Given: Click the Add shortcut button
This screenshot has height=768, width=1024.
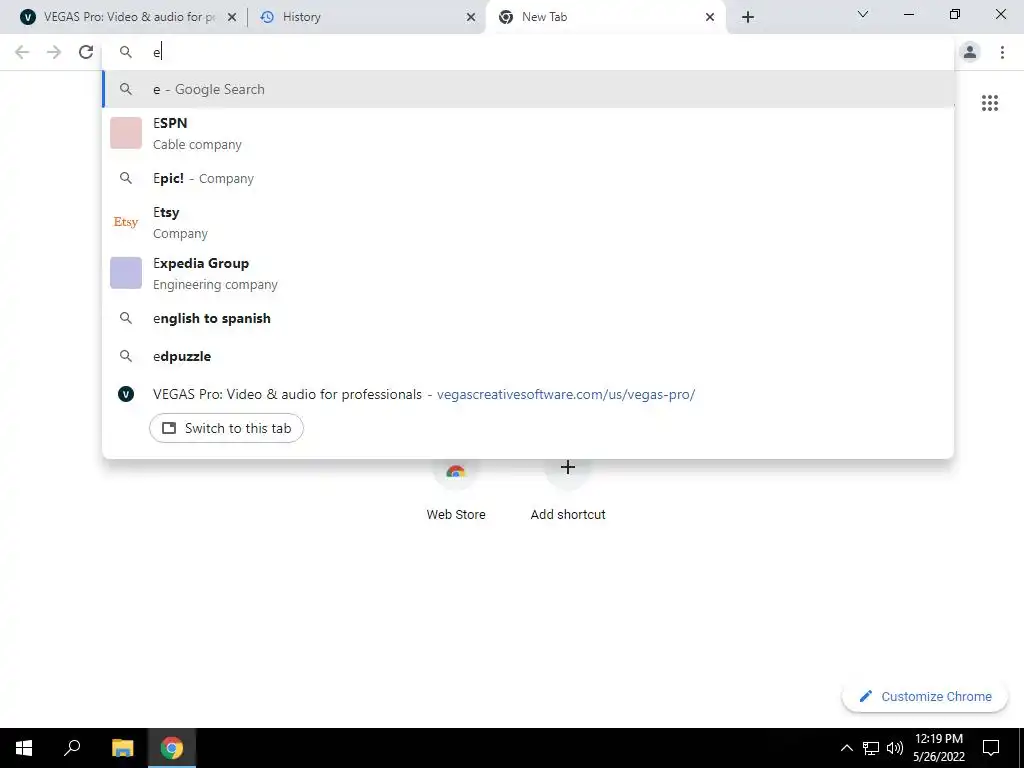Looking at the screenshot, I should pos(568,491).
